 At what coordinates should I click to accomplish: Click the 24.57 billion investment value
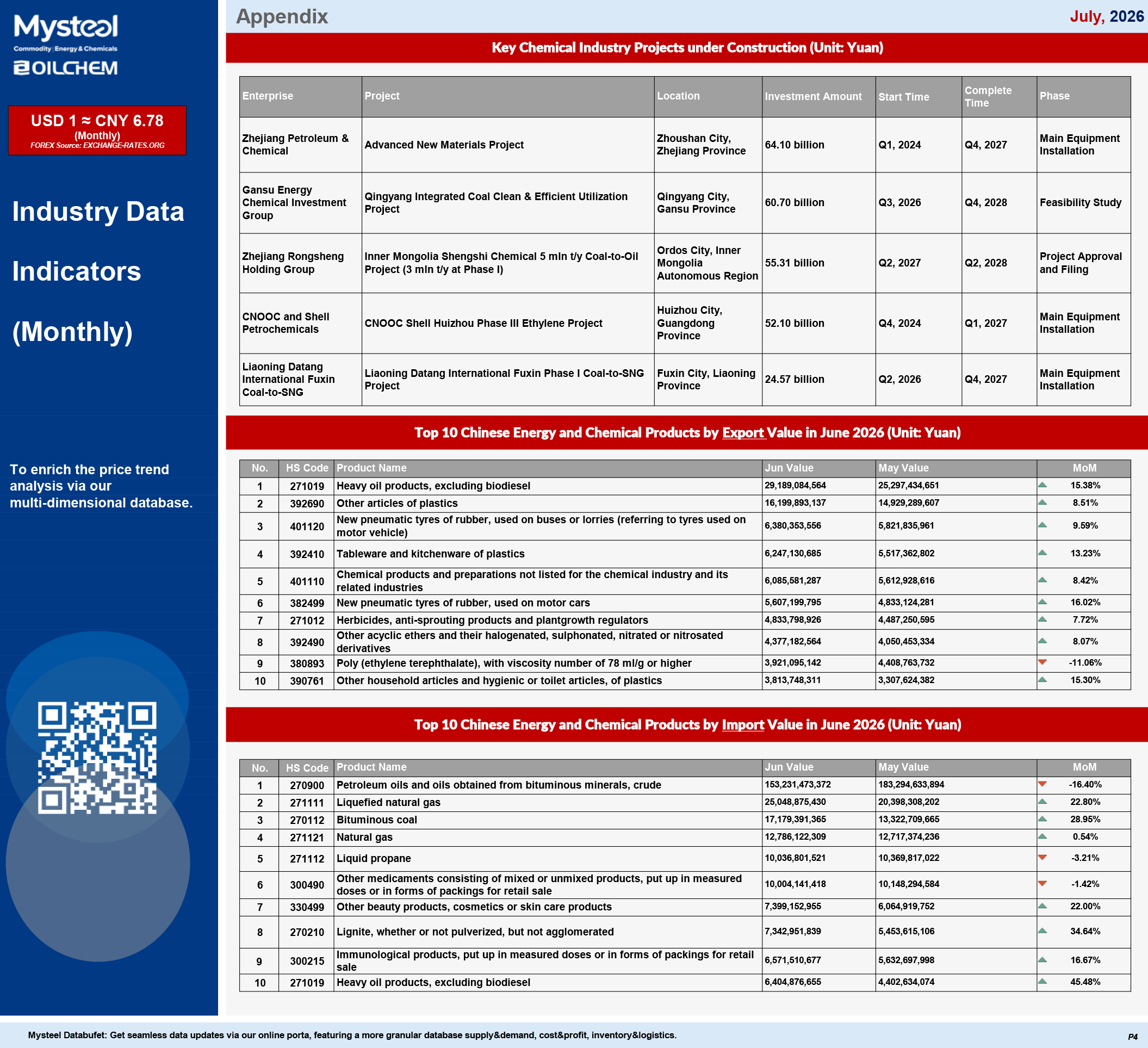pyautogui.click(x=795, y=379)
